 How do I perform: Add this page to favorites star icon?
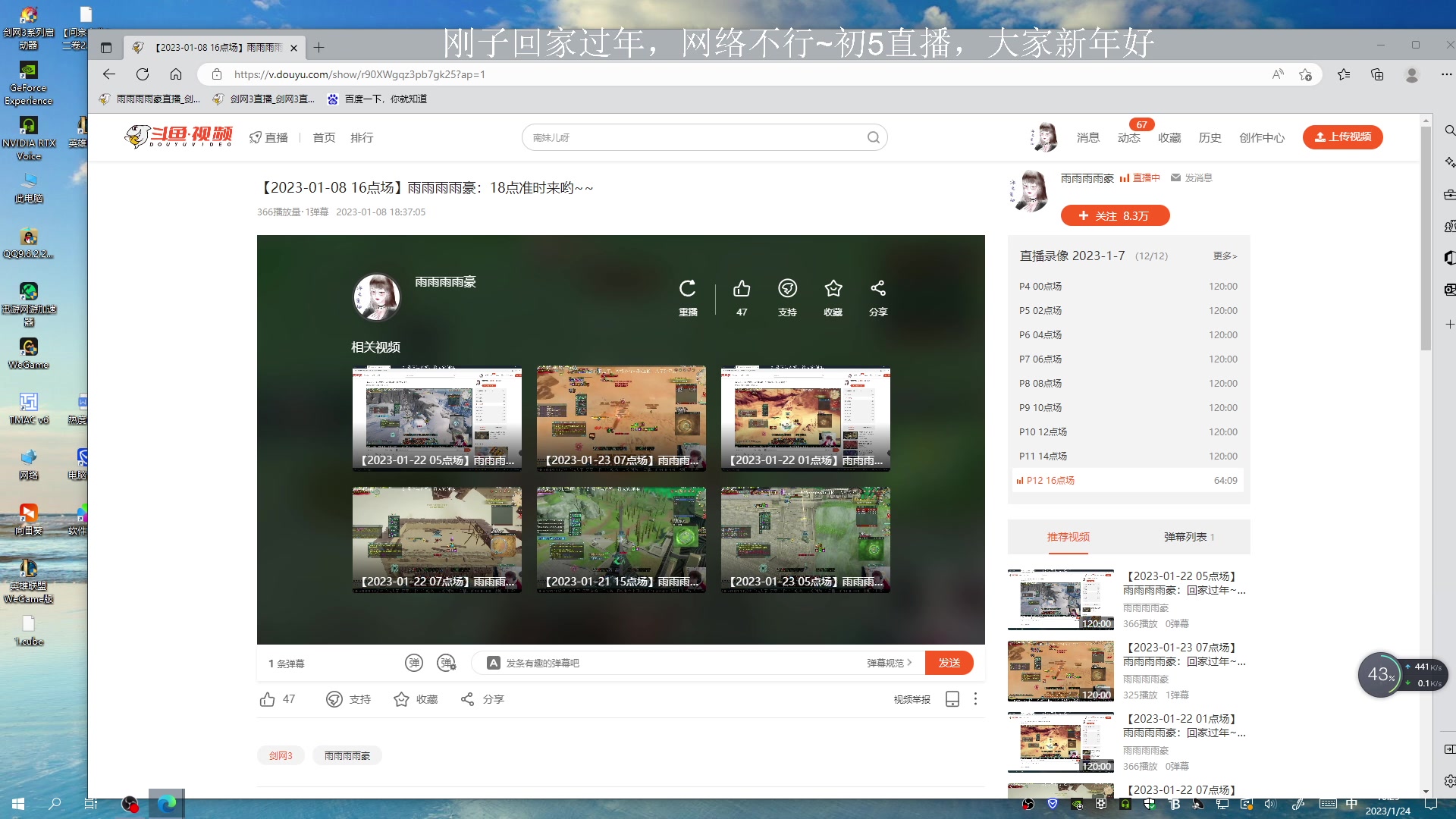pos(1305,74)
